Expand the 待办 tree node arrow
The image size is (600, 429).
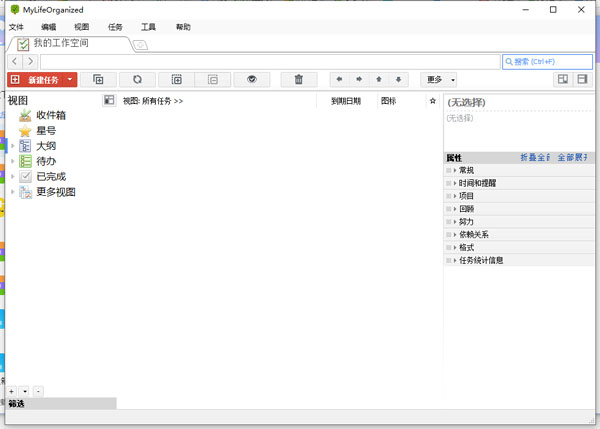tap(13, 161)
